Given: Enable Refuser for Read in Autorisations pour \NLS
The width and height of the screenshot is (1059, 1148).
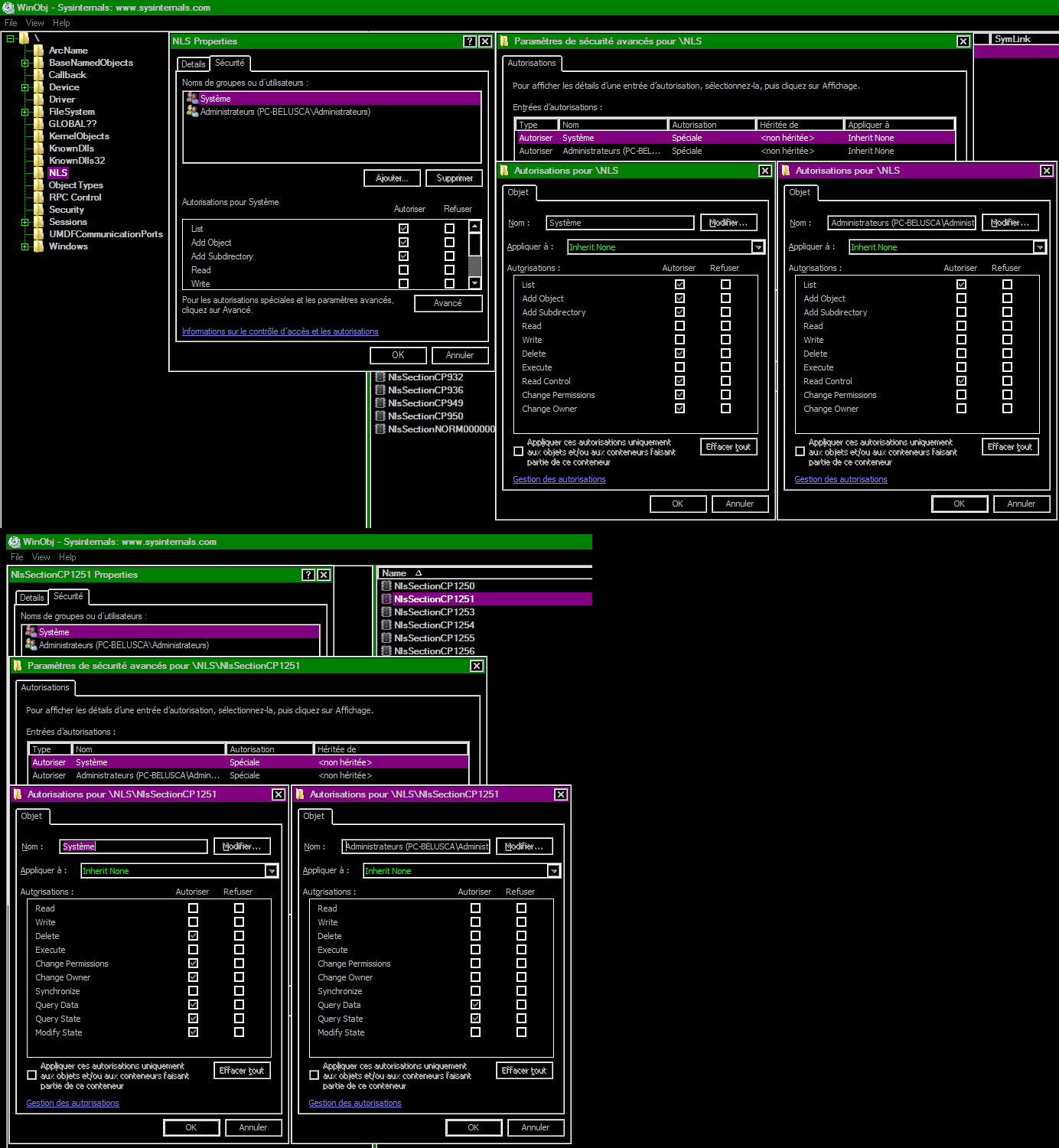Looking at the screenshot, I should click(x=725, y=325).
